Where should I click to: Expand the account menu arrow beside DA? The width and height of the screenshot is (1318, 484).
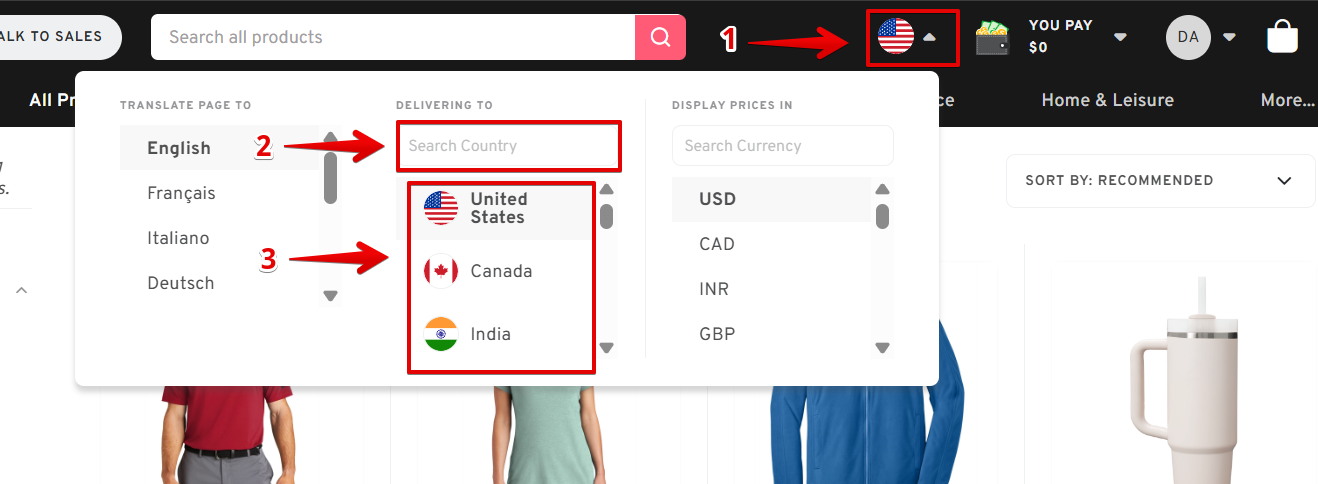click(x=1230, y=38)
